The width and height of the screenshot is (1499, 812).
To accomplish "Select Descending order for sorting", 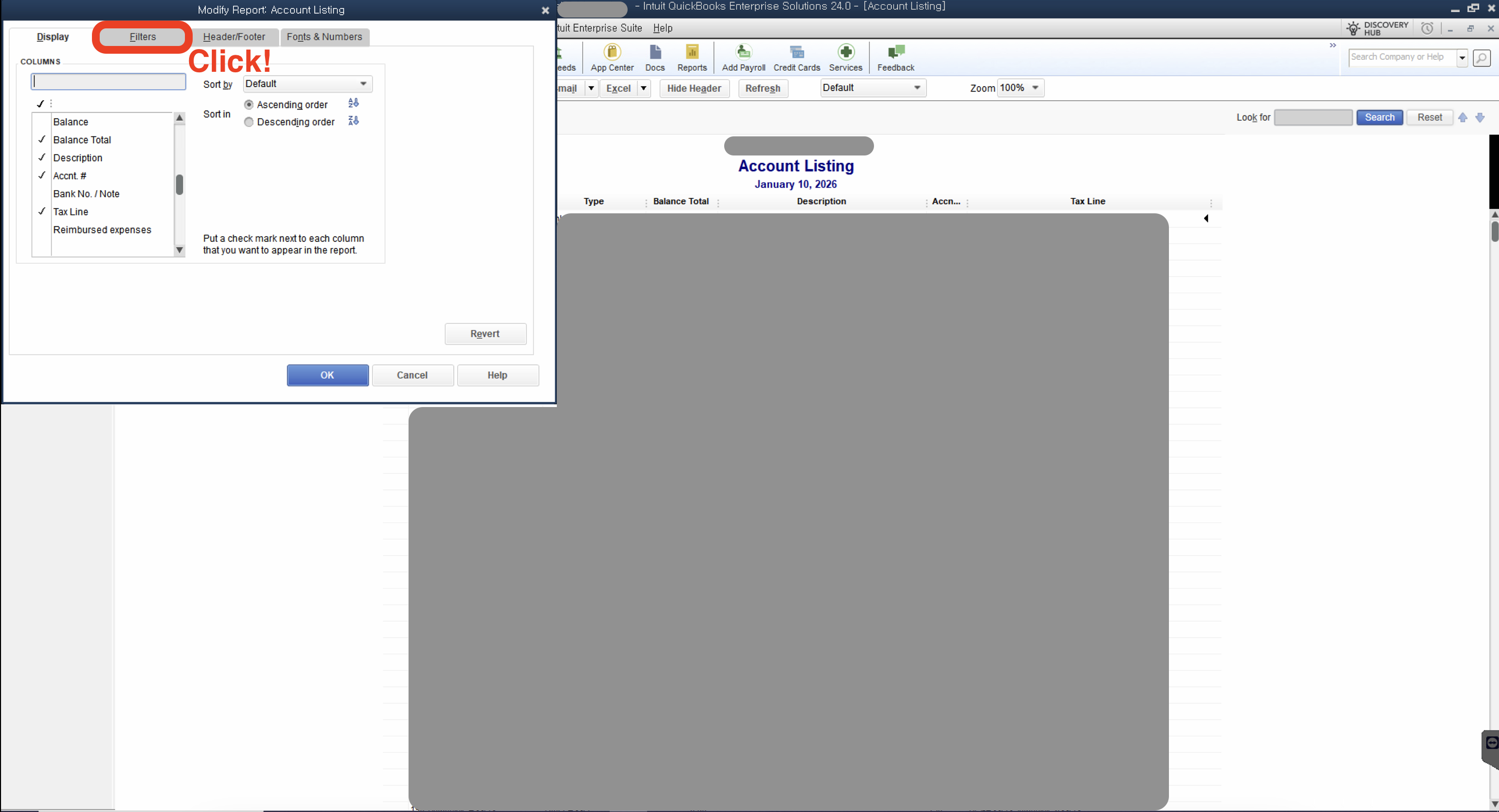I will tap(249, 122).
